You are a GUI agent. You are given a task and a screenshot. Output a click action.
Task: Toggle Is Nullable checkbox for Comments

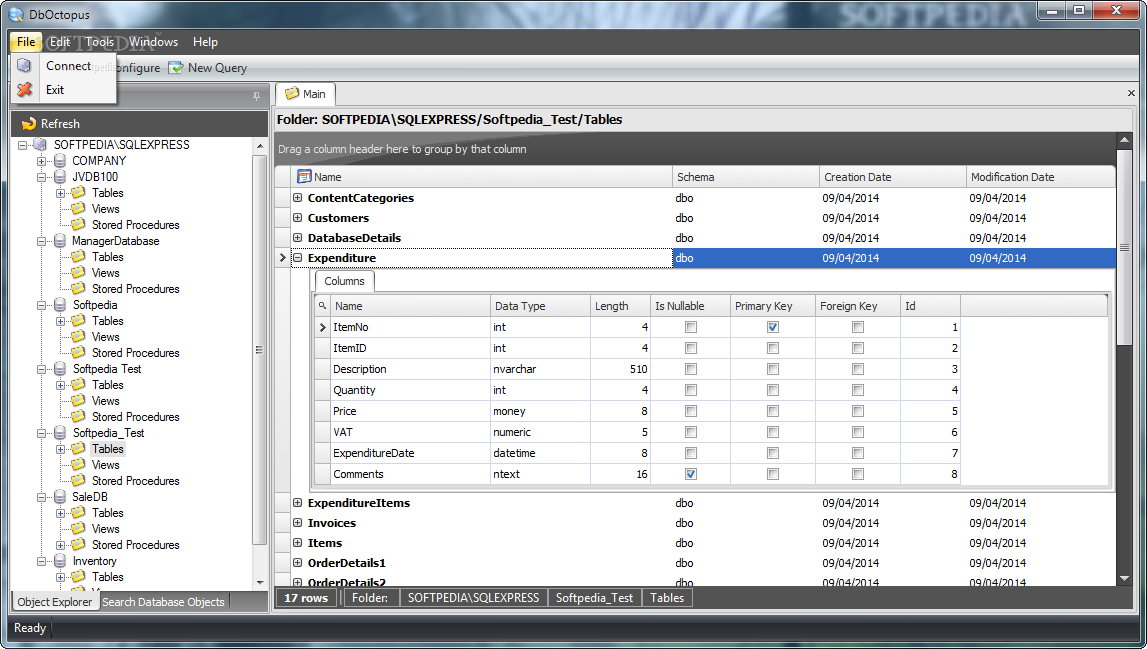pyautogui.click(x=691, y=474)
